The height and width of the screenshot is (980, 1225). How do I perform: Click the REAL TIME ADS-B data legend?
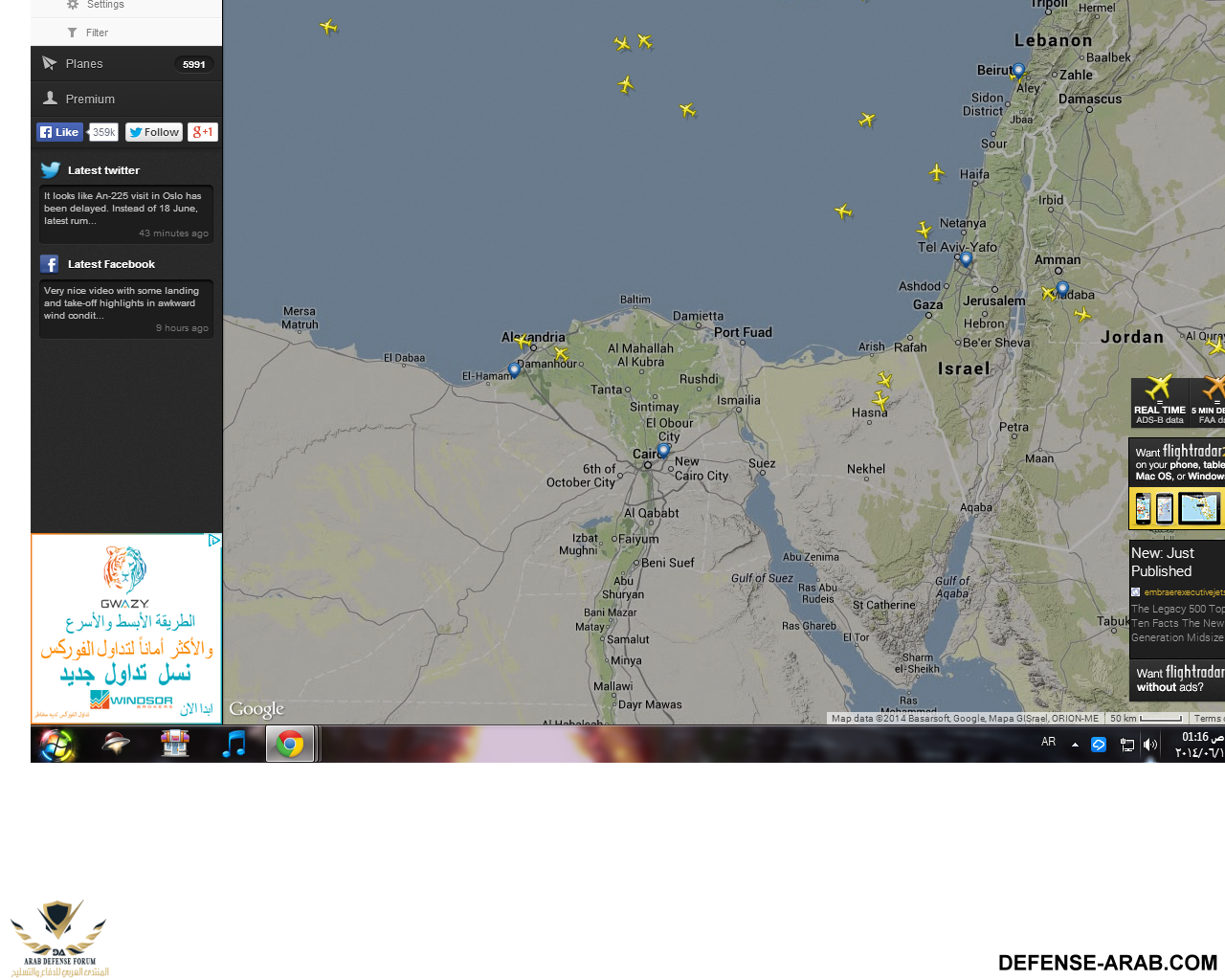tap(1159, 402)
